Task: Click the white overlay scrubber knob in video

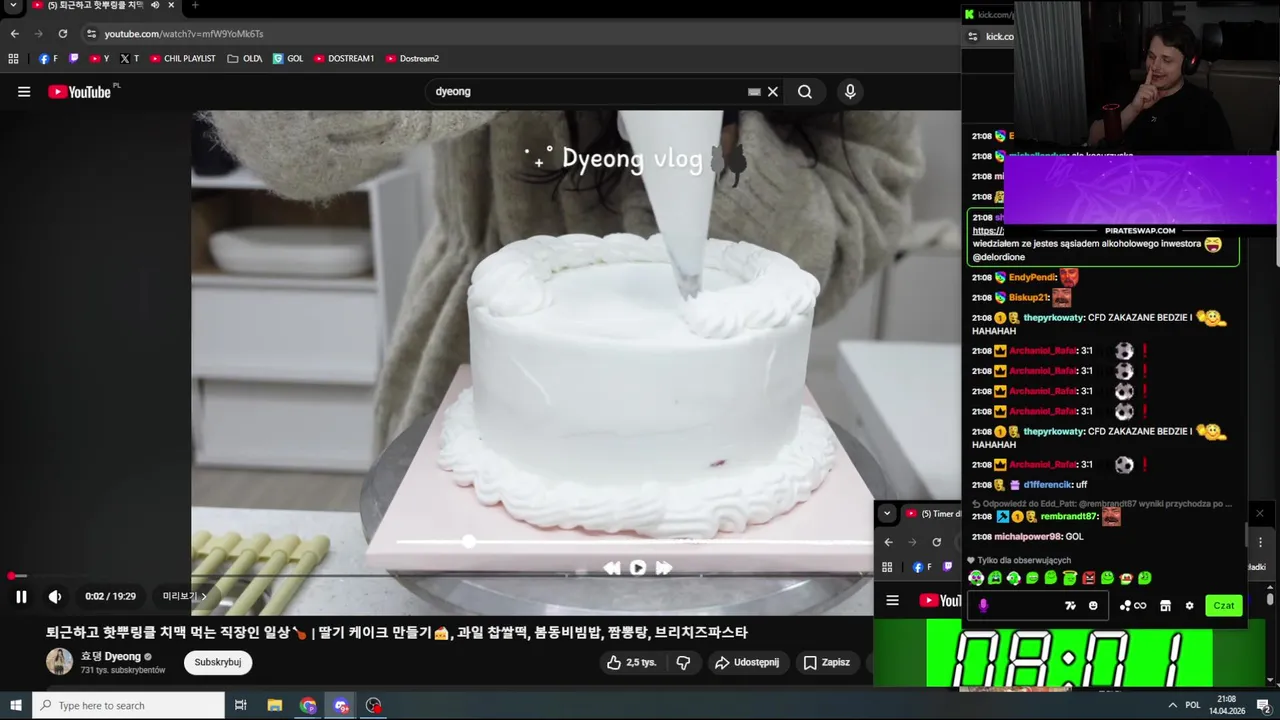Action: pyautogui.click(x=469, y=541)
